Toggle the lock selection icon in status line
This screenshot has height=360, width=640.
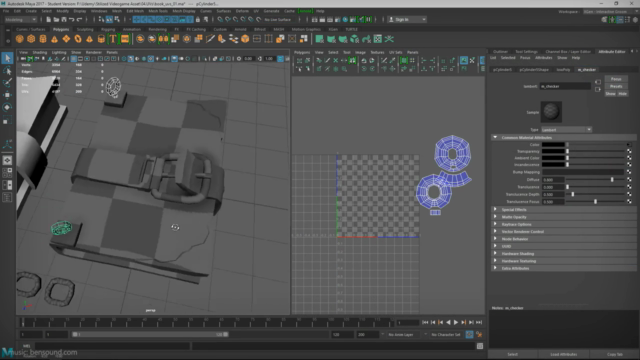coord(198,19)
